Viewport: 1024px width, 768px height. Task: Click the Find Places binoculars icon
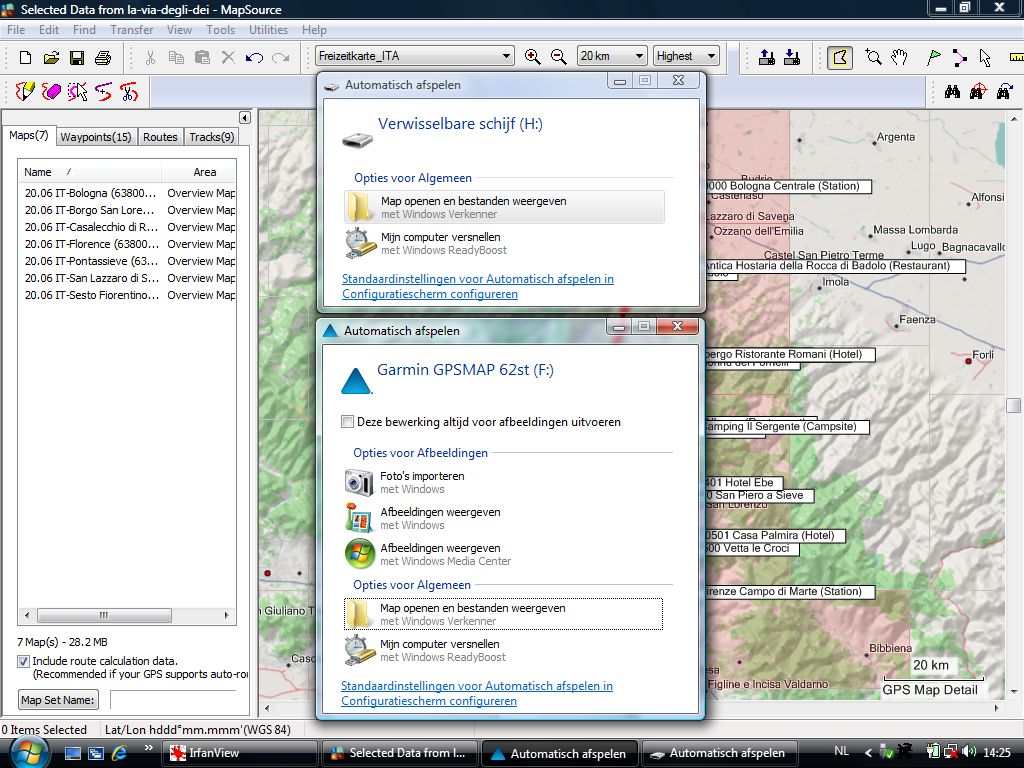pos(952,92)
